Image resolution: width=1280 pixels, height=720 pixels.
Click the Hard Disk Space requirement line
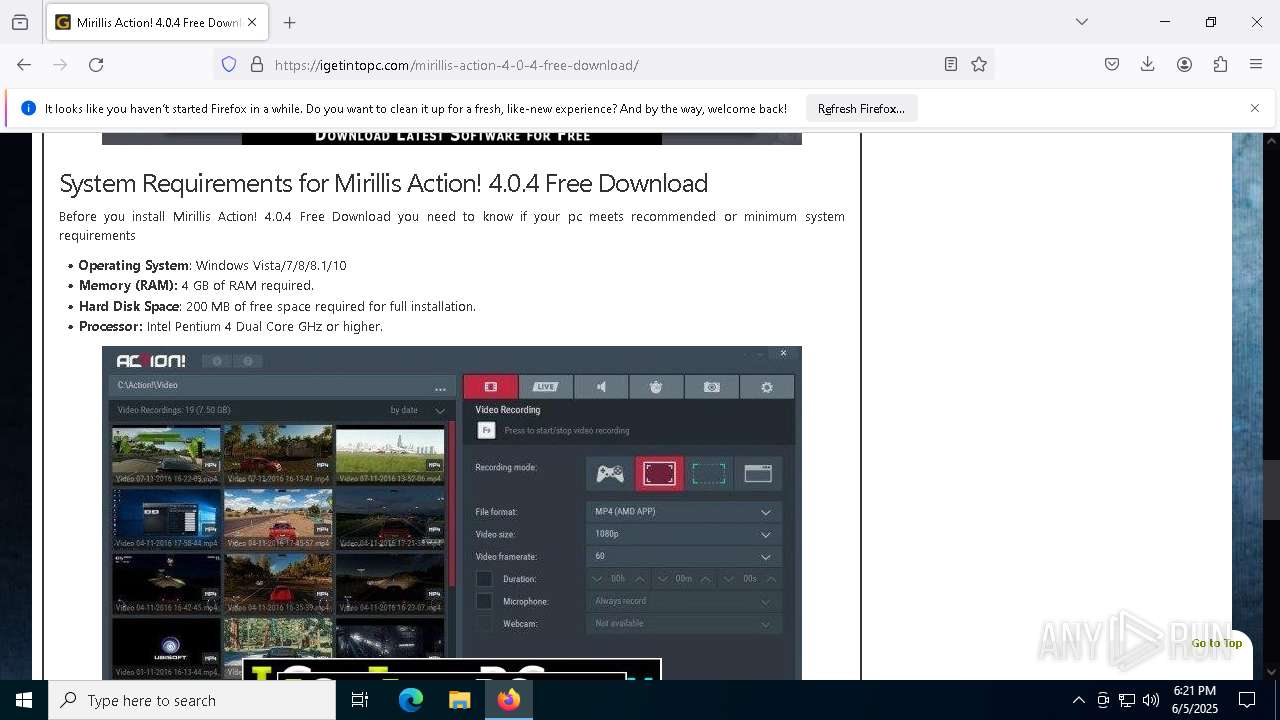coord(277,306)
